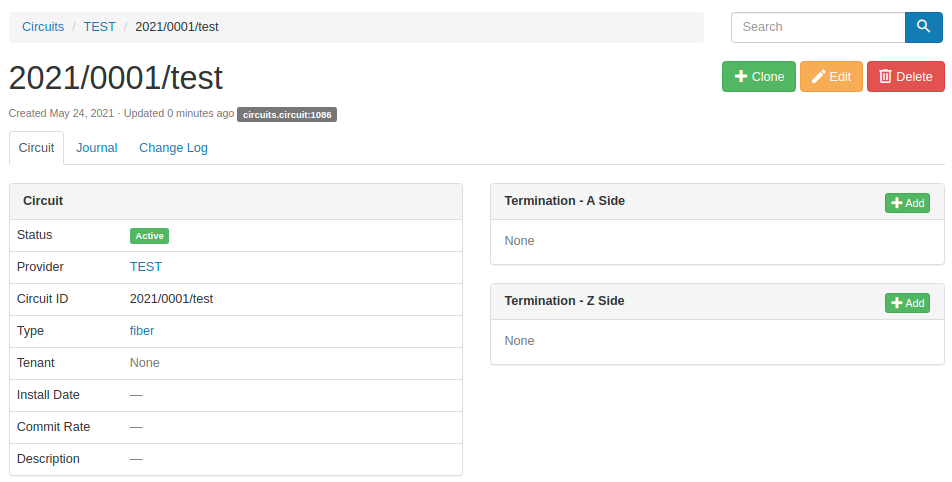
Task: Click the circuits.circuit:1086 gray badge
Action: 287,115
